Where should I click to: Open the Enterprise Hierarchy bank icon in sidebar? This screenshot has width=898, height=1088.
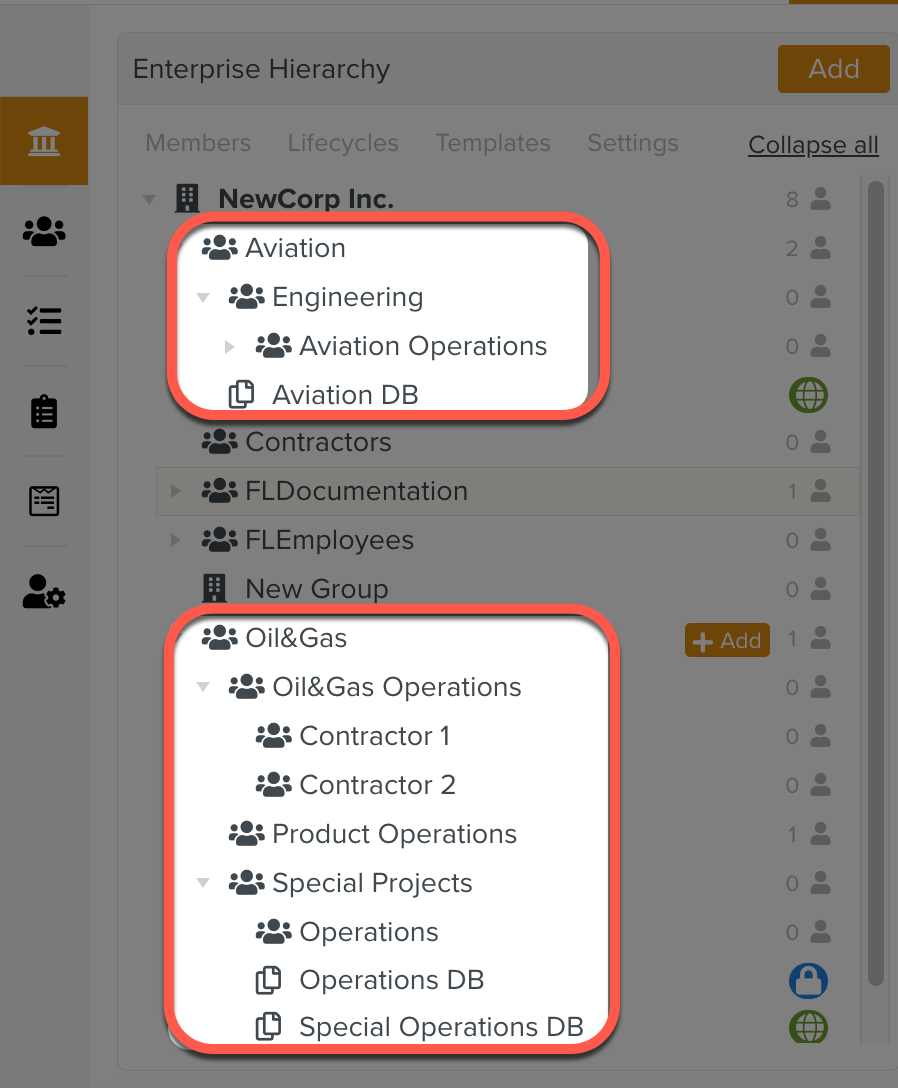[x=44, y=141]
